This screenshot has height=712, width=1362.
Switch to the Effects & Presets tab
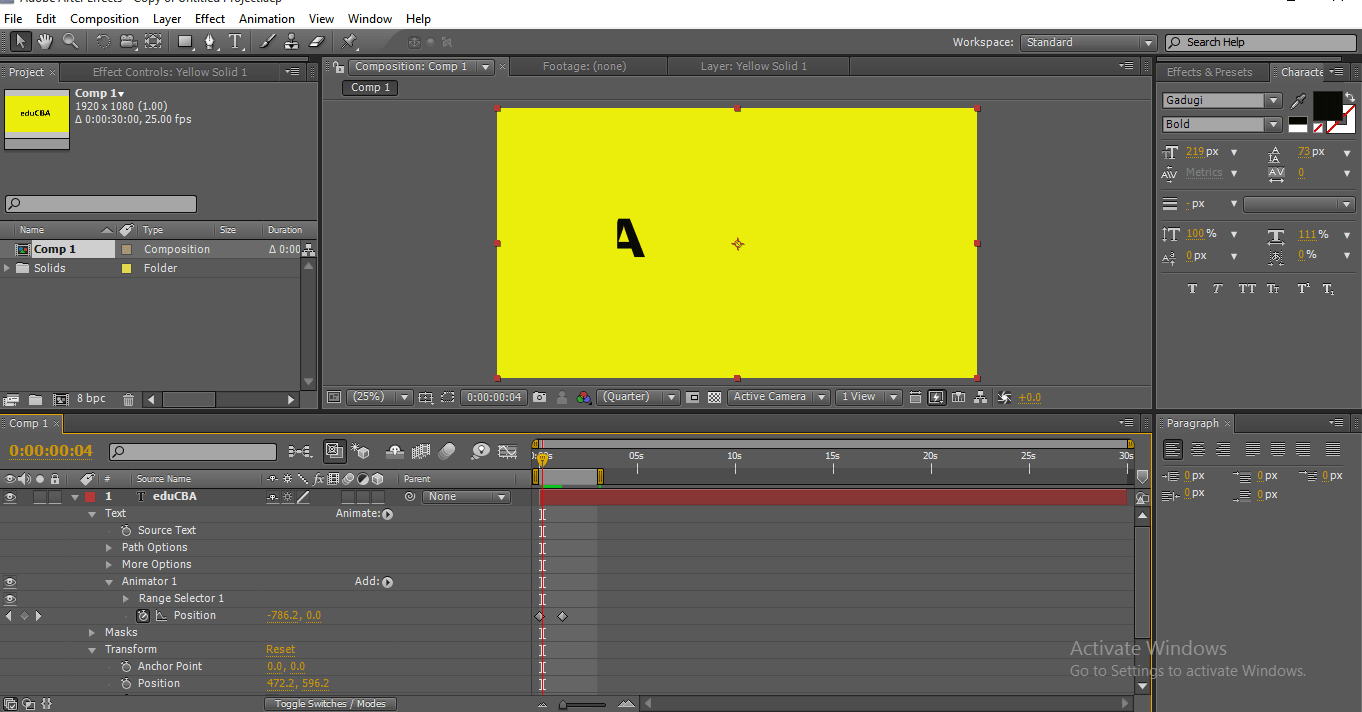click(x=1209, y=72)
